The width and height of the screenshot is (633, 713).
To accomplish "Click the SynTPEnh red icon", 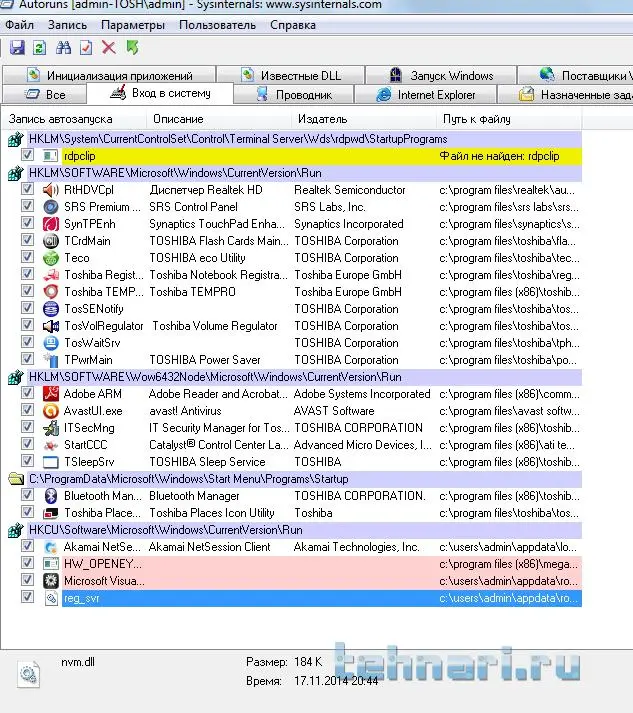I will pyautogui.click(x=50, y=224).
